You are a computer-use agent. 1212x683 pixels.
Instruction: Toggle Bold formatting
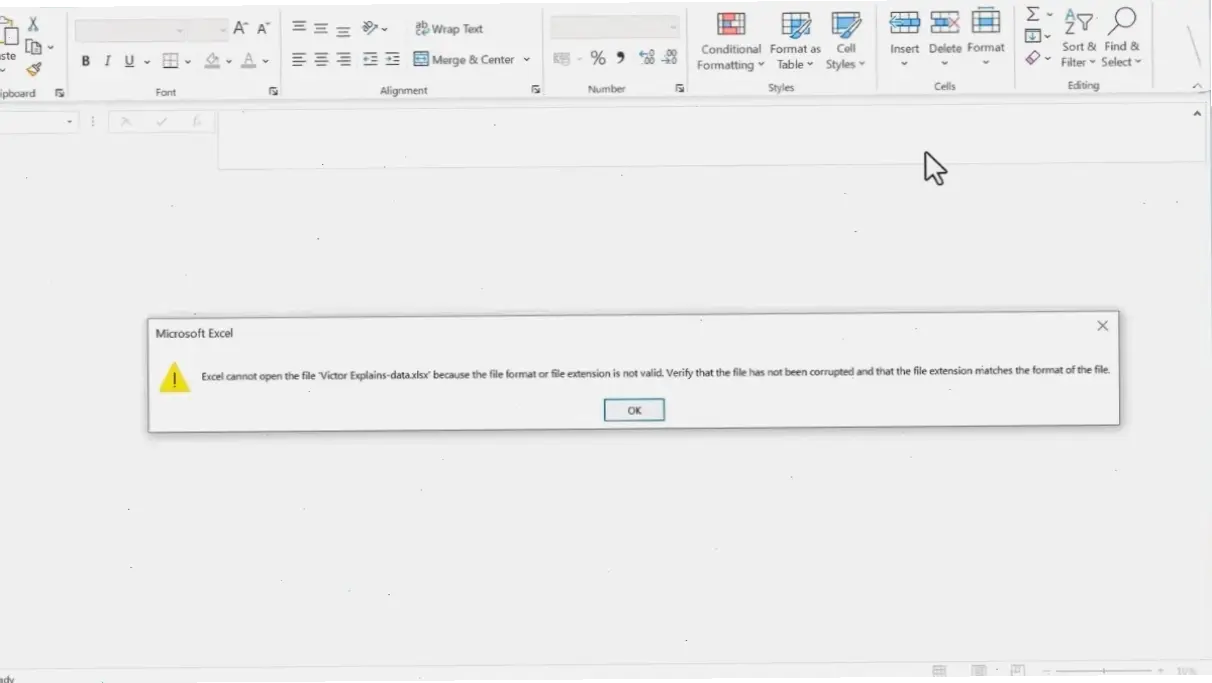point(86,61)
